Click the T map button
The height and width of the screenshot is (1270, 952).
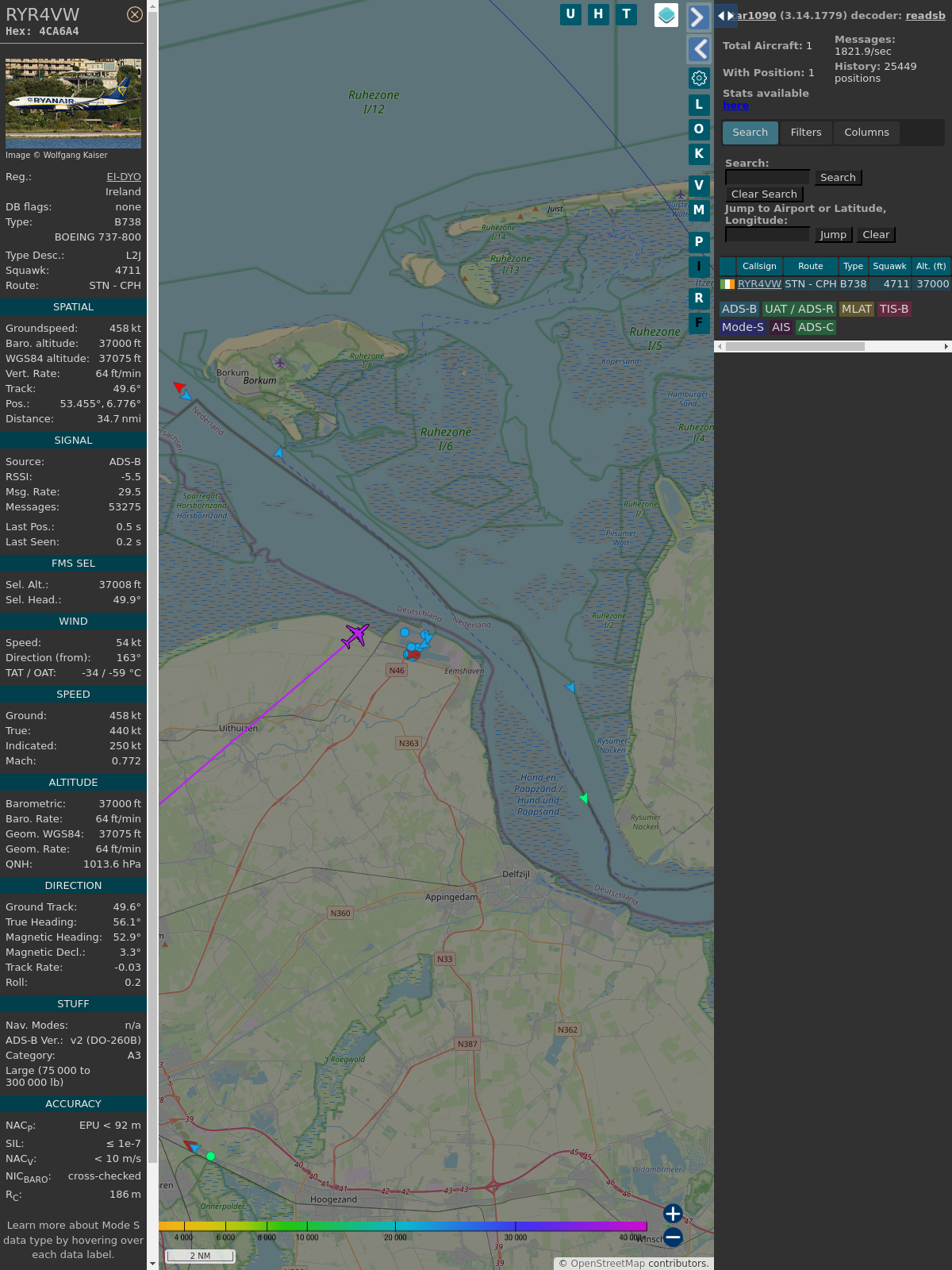[x=626, y=14]
